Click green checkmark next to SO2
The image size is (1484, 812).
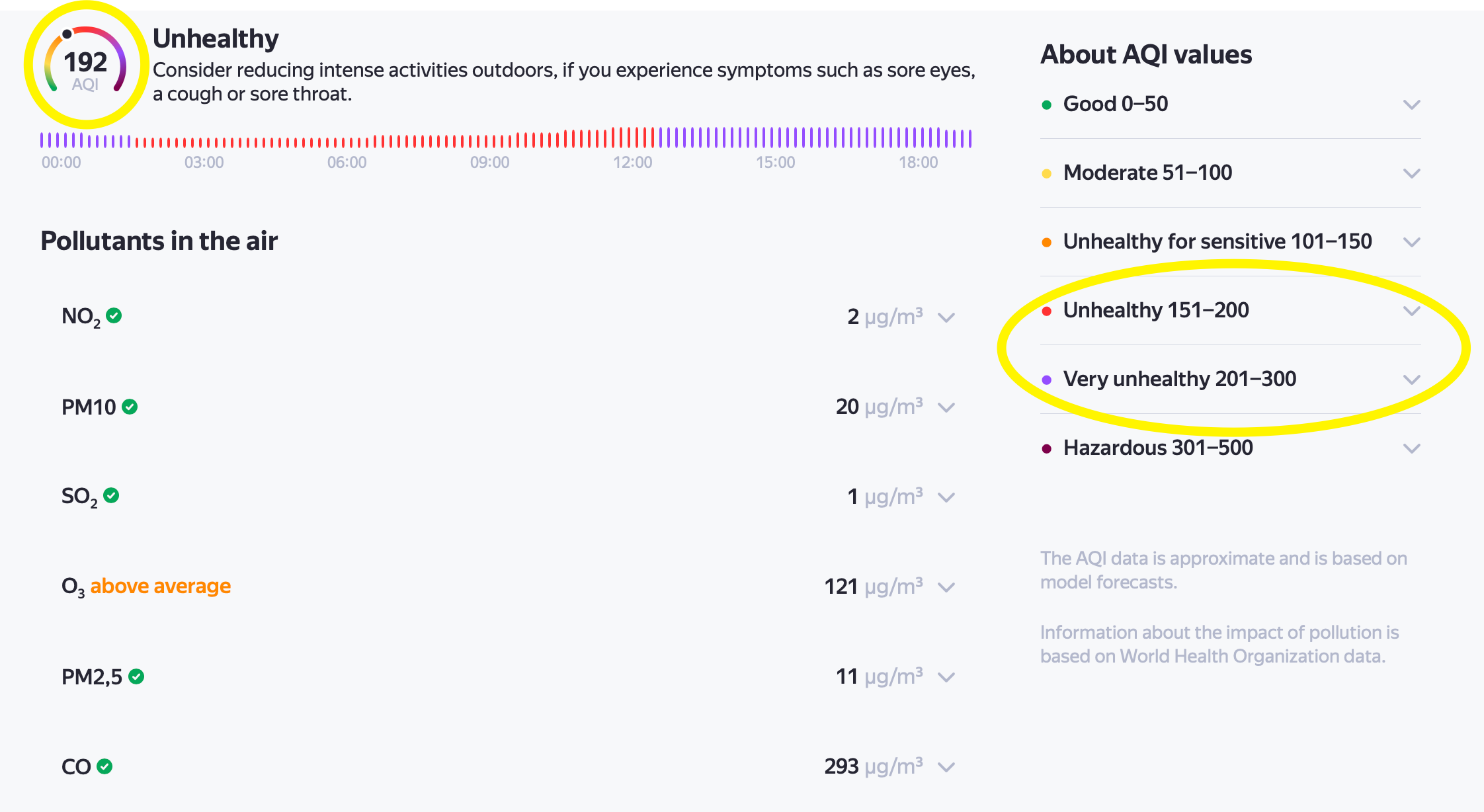111,495
